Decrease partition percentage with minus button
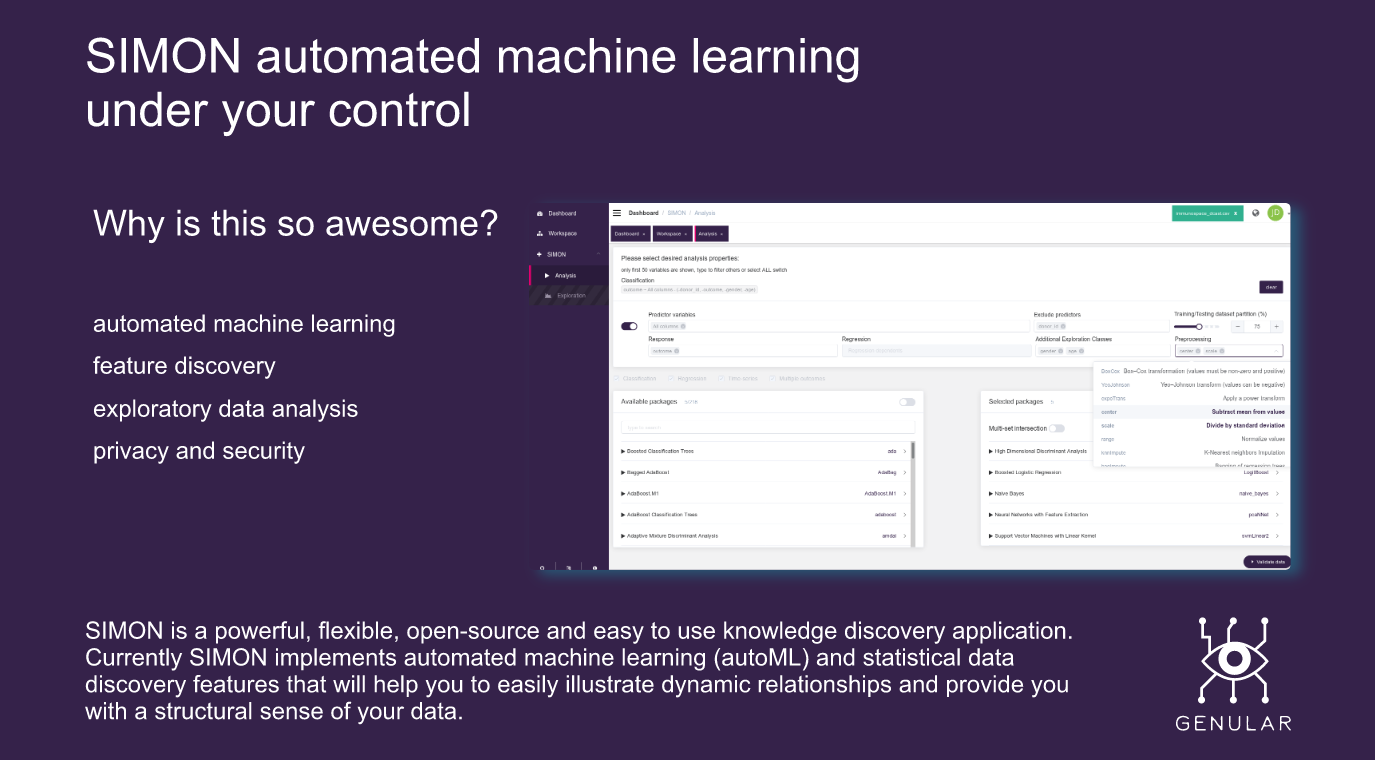This screenshot has height=760, width=1375. pos(1238,327)
